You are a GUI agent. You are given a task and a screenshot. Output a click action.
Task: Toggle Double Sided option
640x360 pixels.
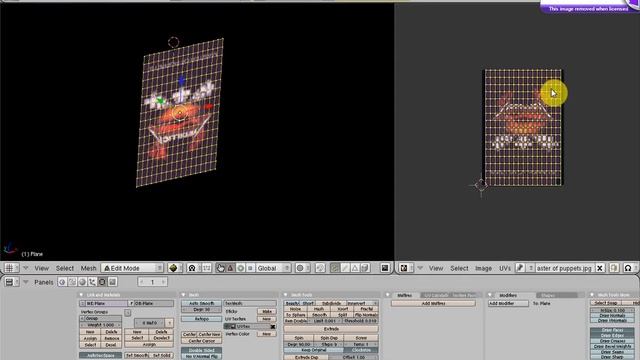pyautogui.click(x=202, y=350)
